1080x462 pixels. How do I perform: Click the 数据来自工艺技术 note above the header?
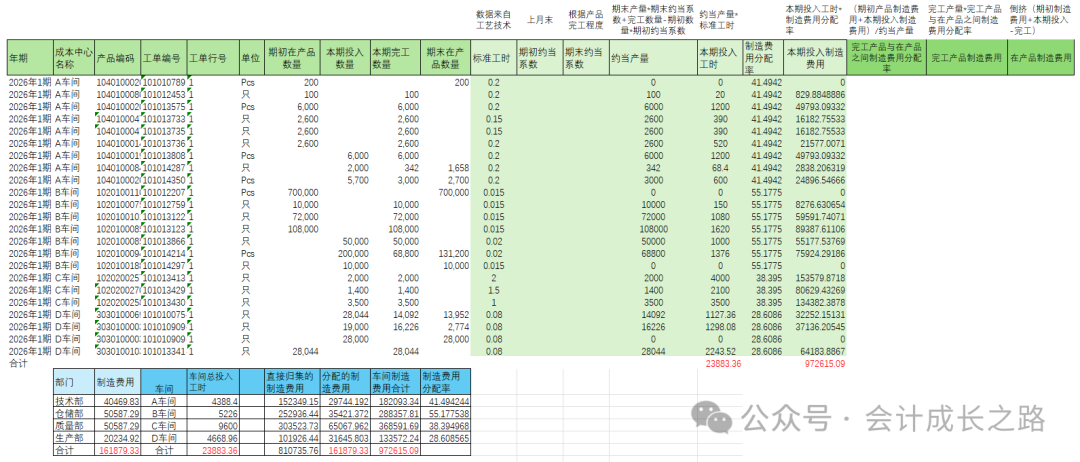pos(494,20)
